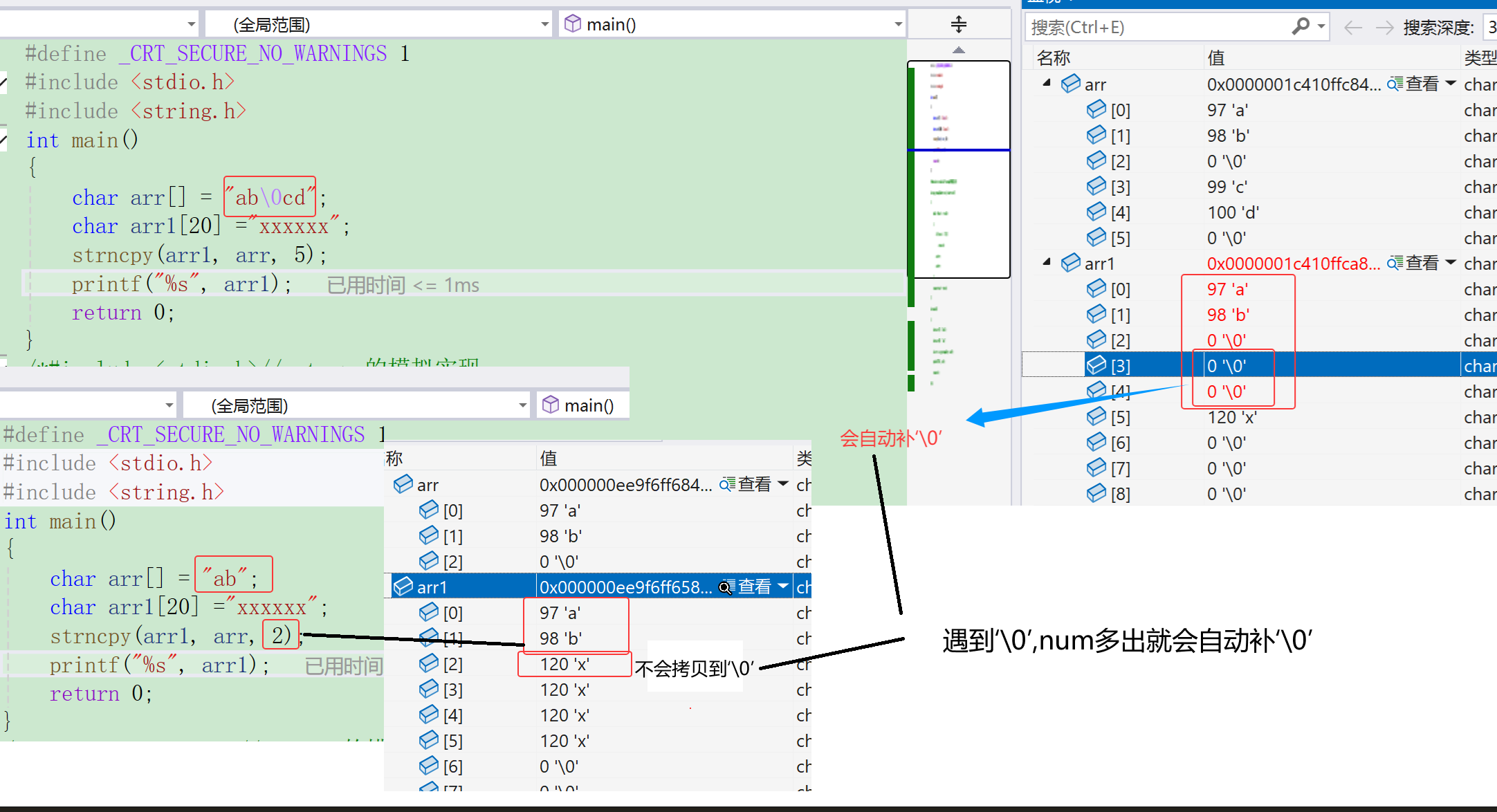Click the view link for arr1
This screenshot has height=812, width=1497.
click(x=1422, y=263)
